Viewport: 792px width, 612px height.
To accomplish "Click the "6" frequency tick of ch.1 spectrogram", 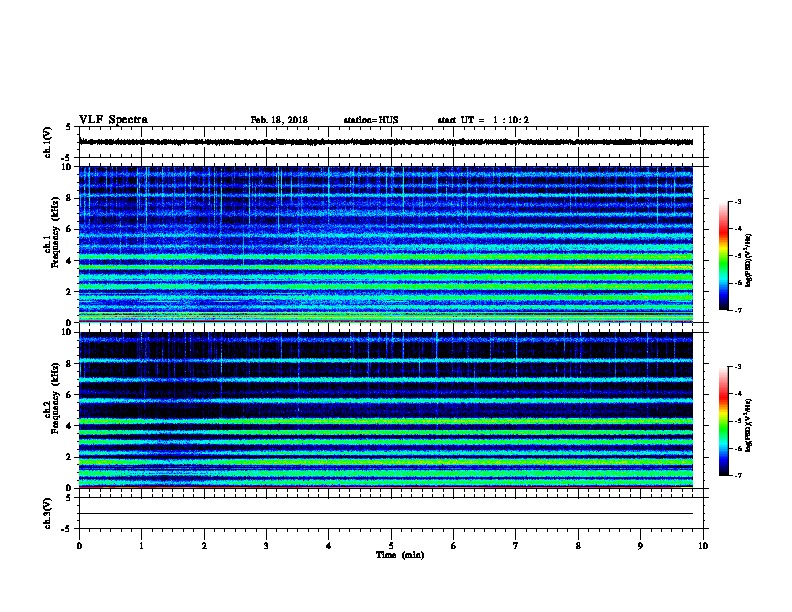I will [69, 229].
